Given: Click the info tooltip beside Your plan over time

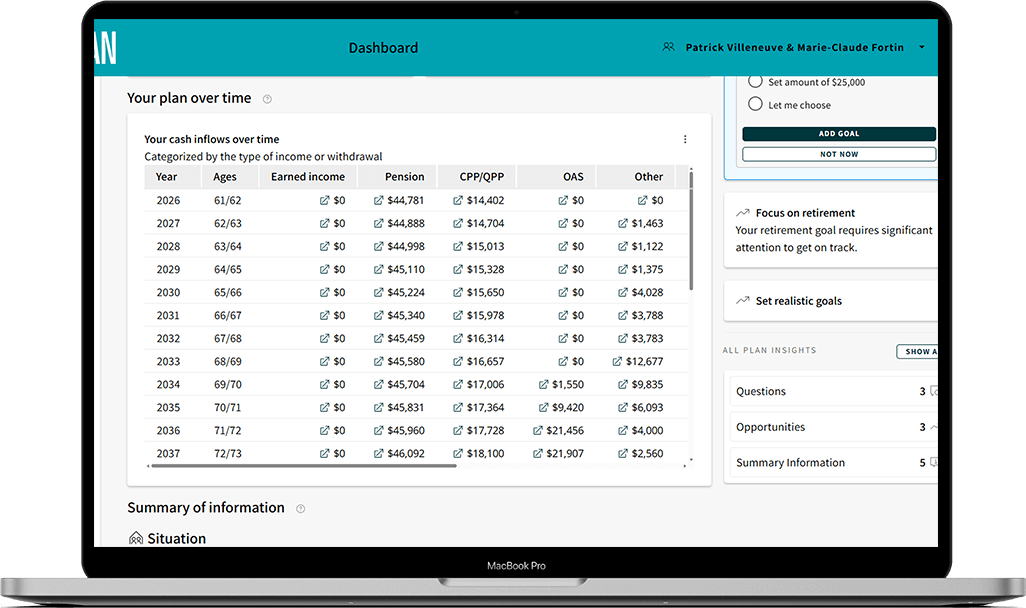Looking at the screenshot, I should point(266,98).
